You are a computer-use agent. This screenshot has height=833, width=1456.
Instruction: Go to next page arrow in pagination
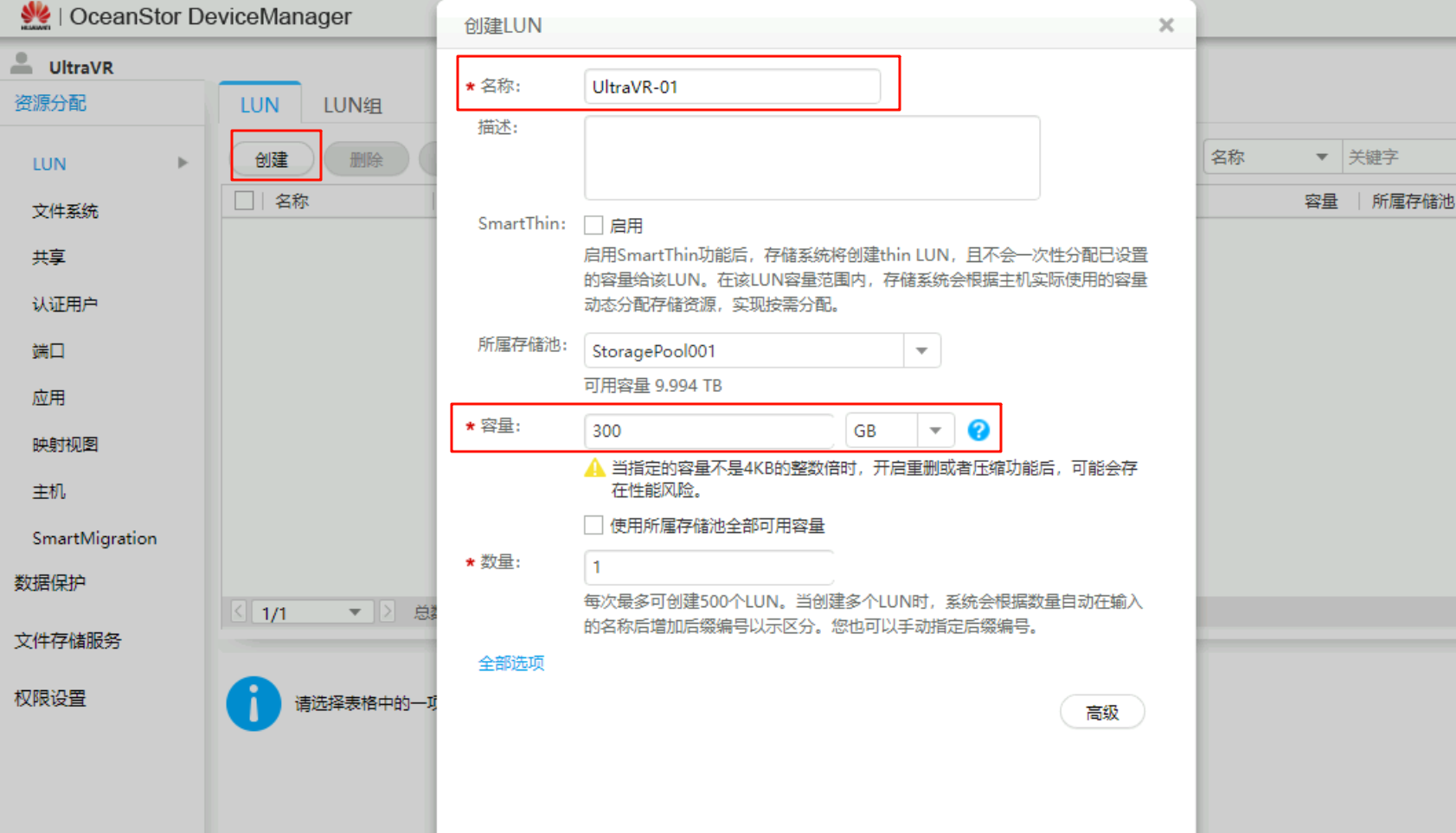[388, 612]
